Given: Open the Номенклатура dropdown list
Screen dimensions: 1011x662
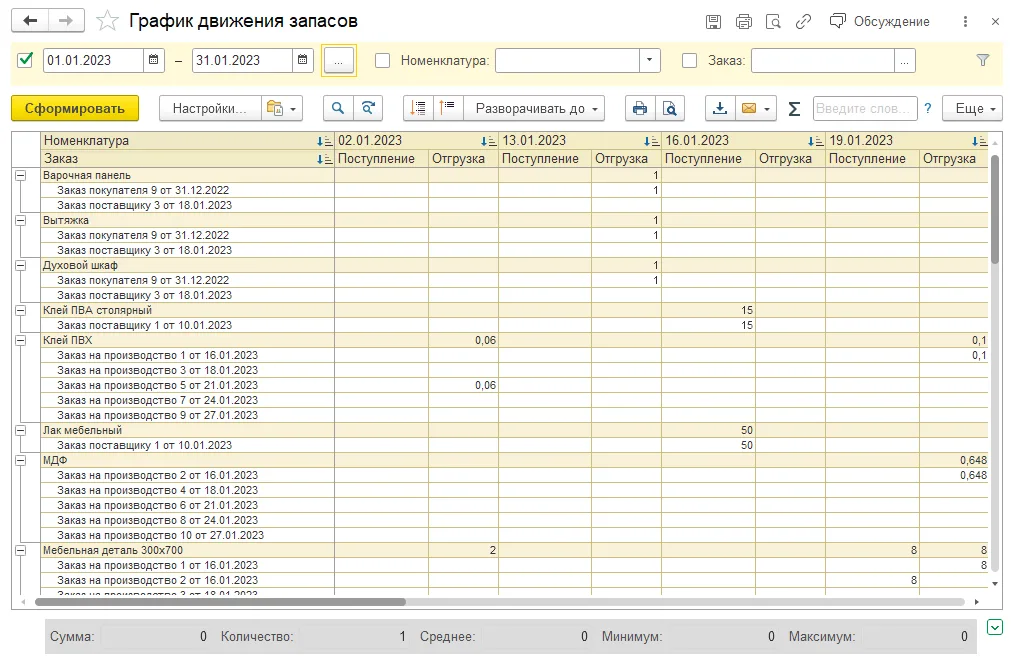Looking at the screenshot, I should pos(649,61).
